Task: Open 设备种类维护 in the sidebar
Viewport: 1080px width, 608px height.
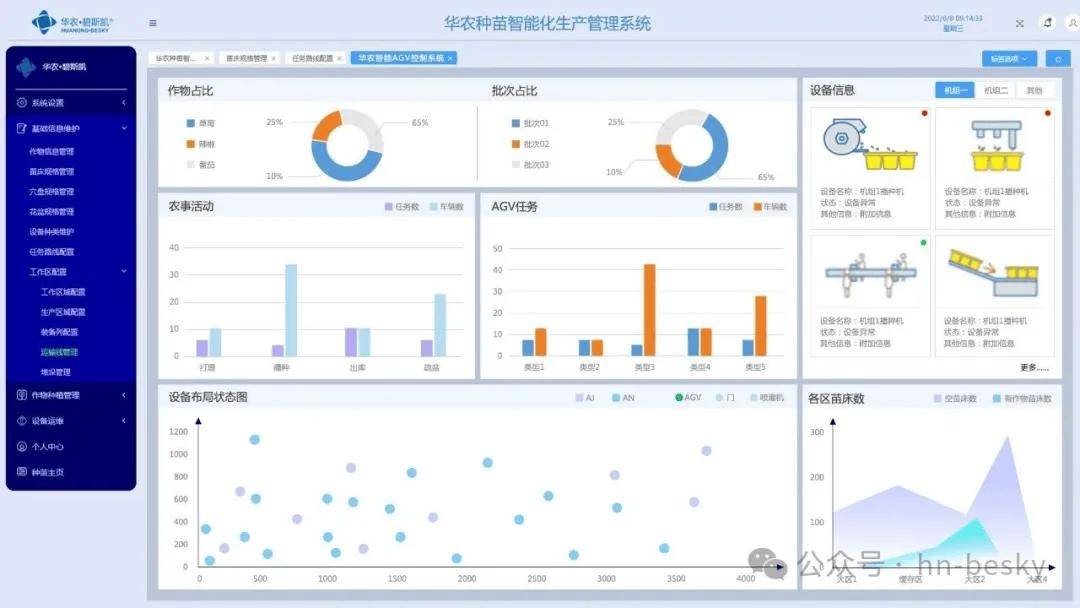Action: 52,231
